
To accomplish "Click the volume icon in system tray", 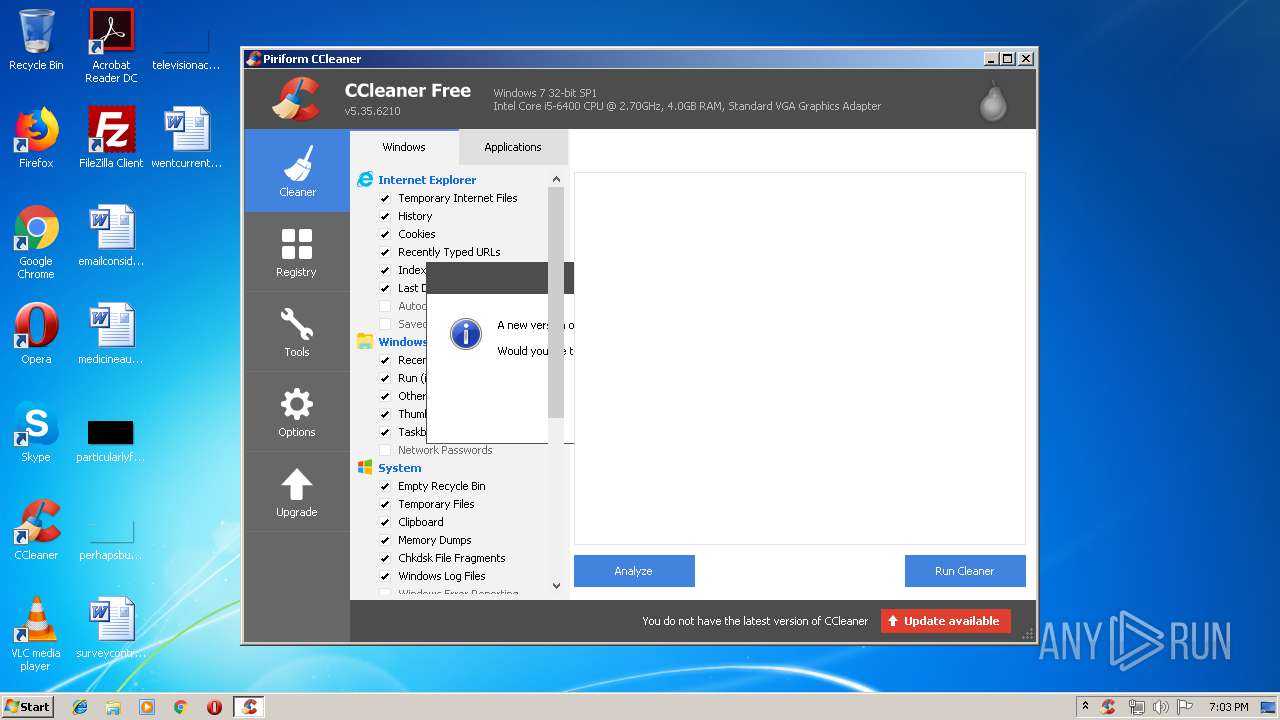I will (x=1161, y=707).
